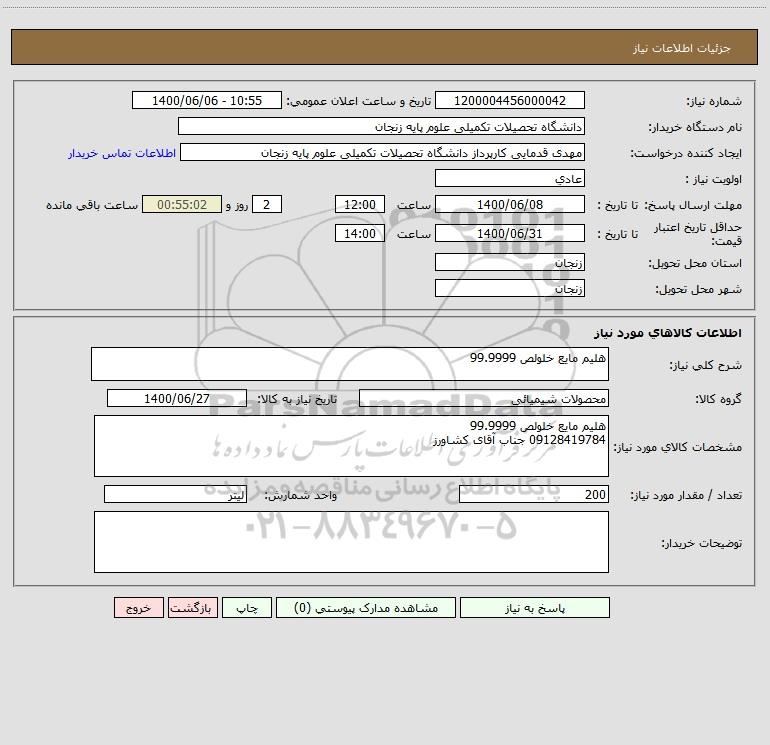The image size is (770, 745).
Task: Click the label ایجاد کننده درخواست
Action: [686, 153]
